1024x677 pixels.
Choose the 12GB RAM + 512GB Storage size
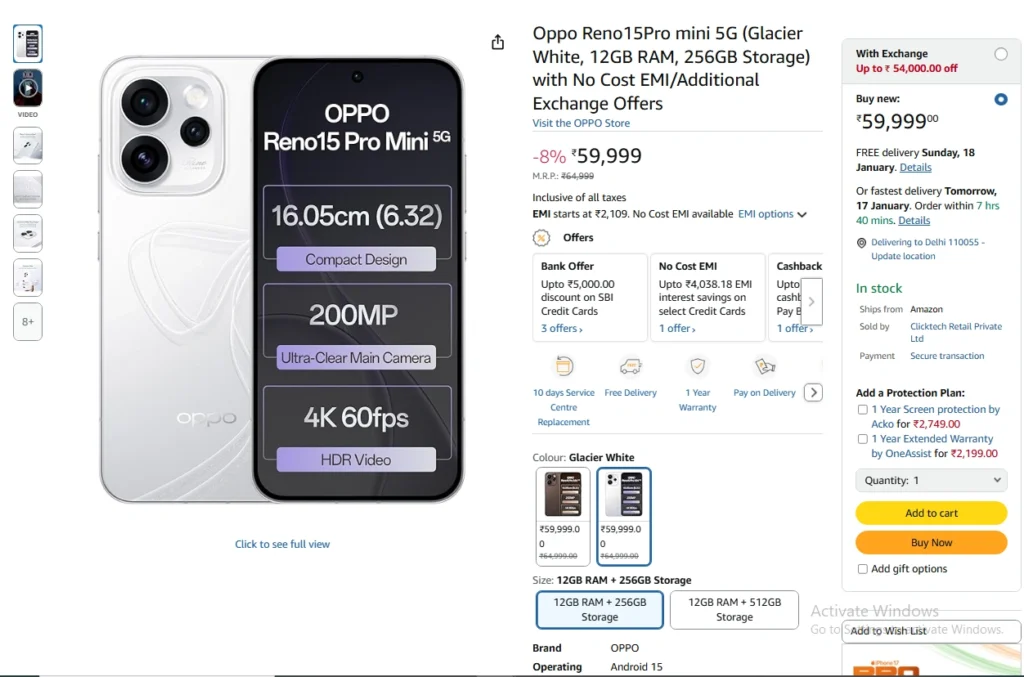(x=734, y=610)
